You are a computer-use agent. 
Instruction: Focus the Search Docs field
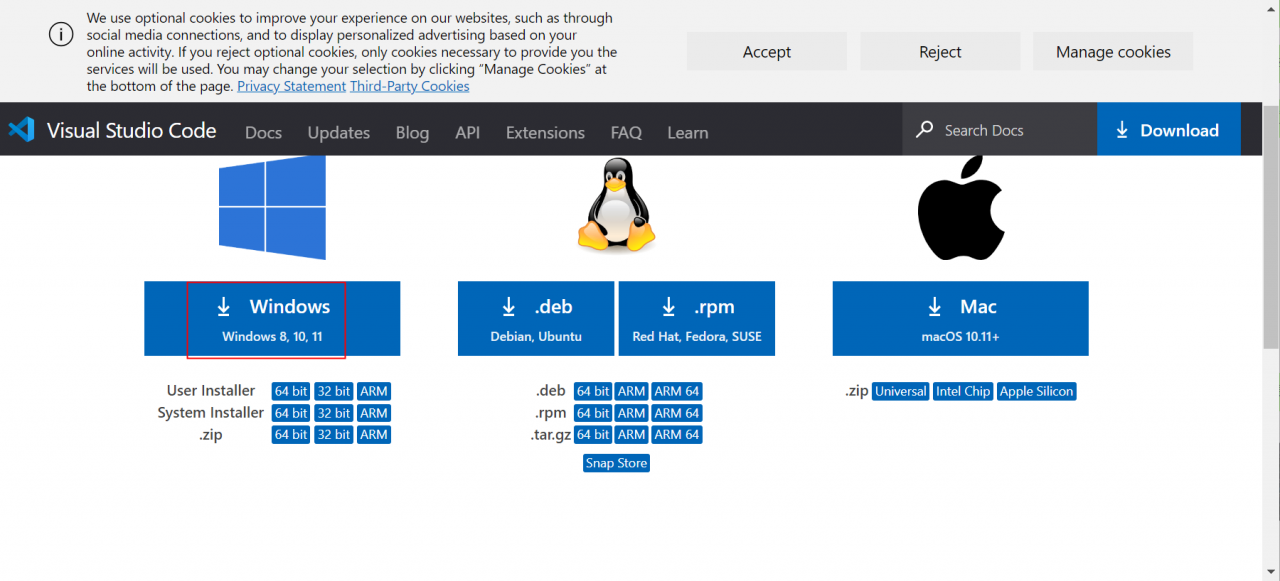click(1000, 130)
